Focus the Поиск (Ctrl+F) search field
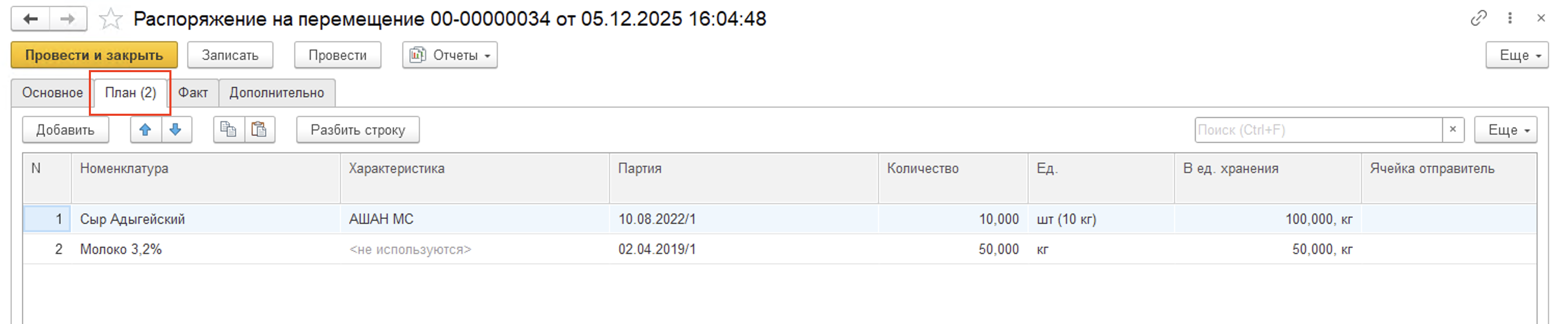 tap(1318, 129)
